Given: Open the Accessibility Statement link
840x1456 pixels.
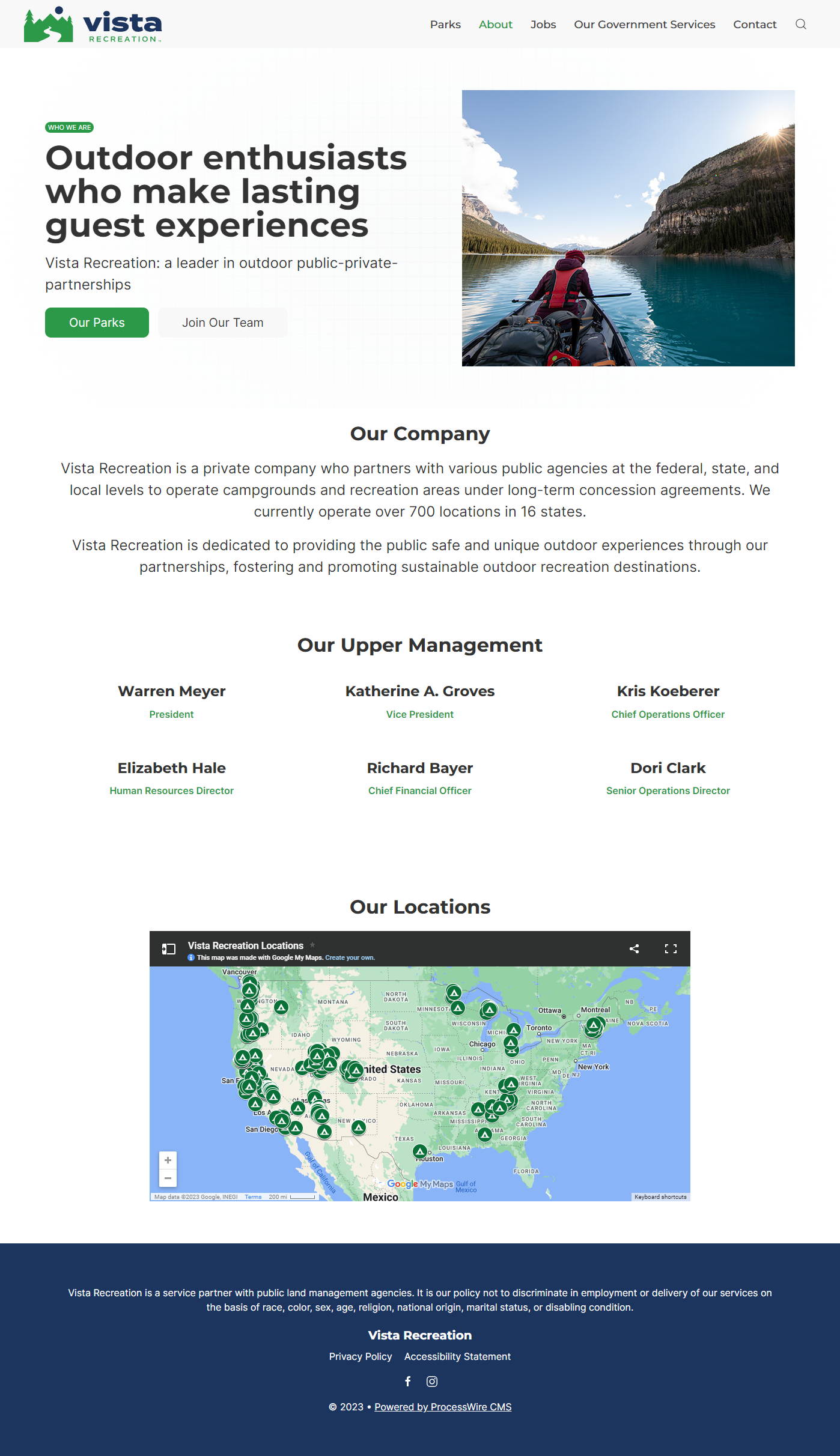Looking at the screenshot, I should (457, 1356).
